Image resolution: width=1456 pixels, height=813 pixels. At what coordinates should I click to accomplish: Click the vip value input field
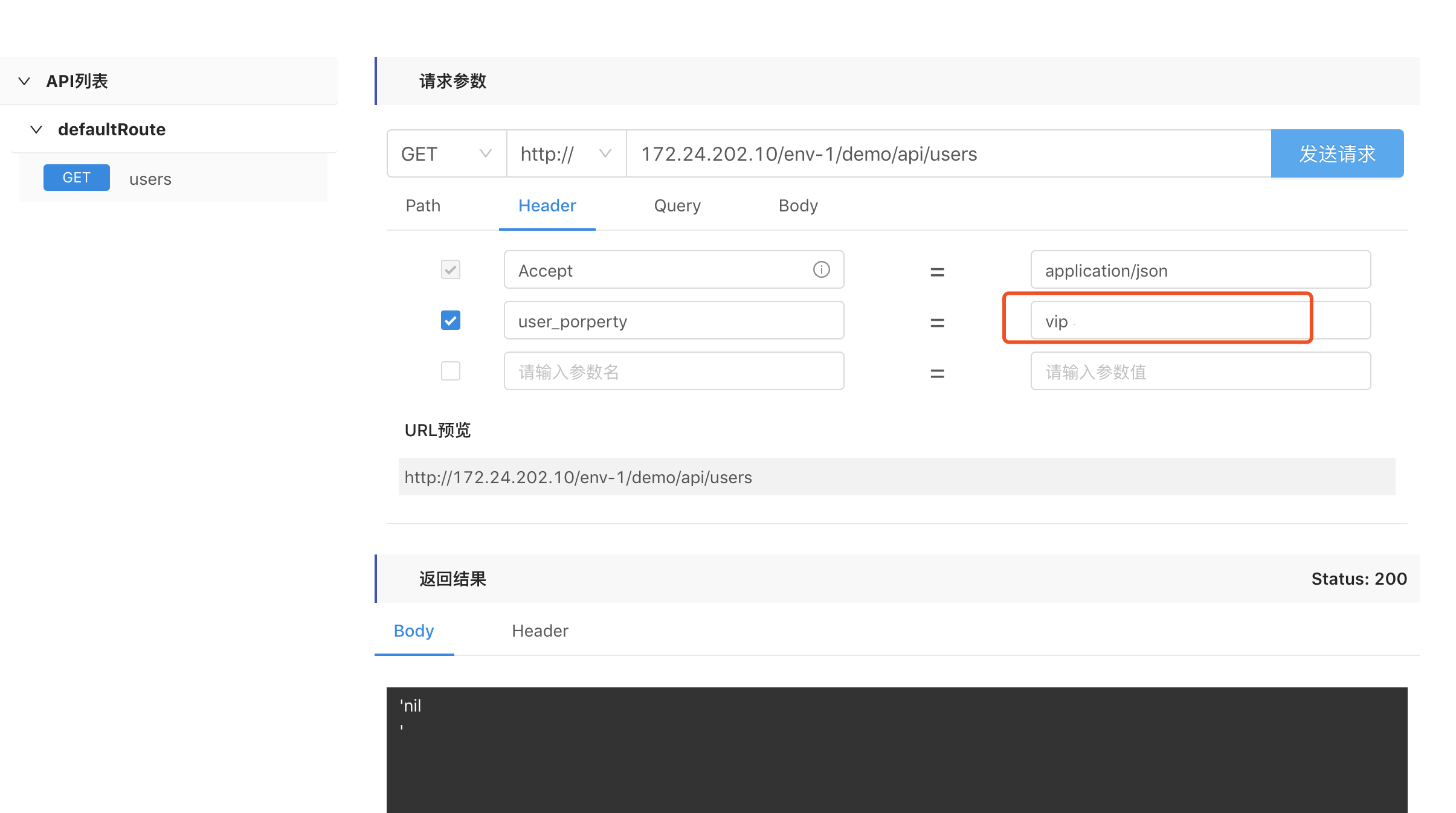(1199, 321)
